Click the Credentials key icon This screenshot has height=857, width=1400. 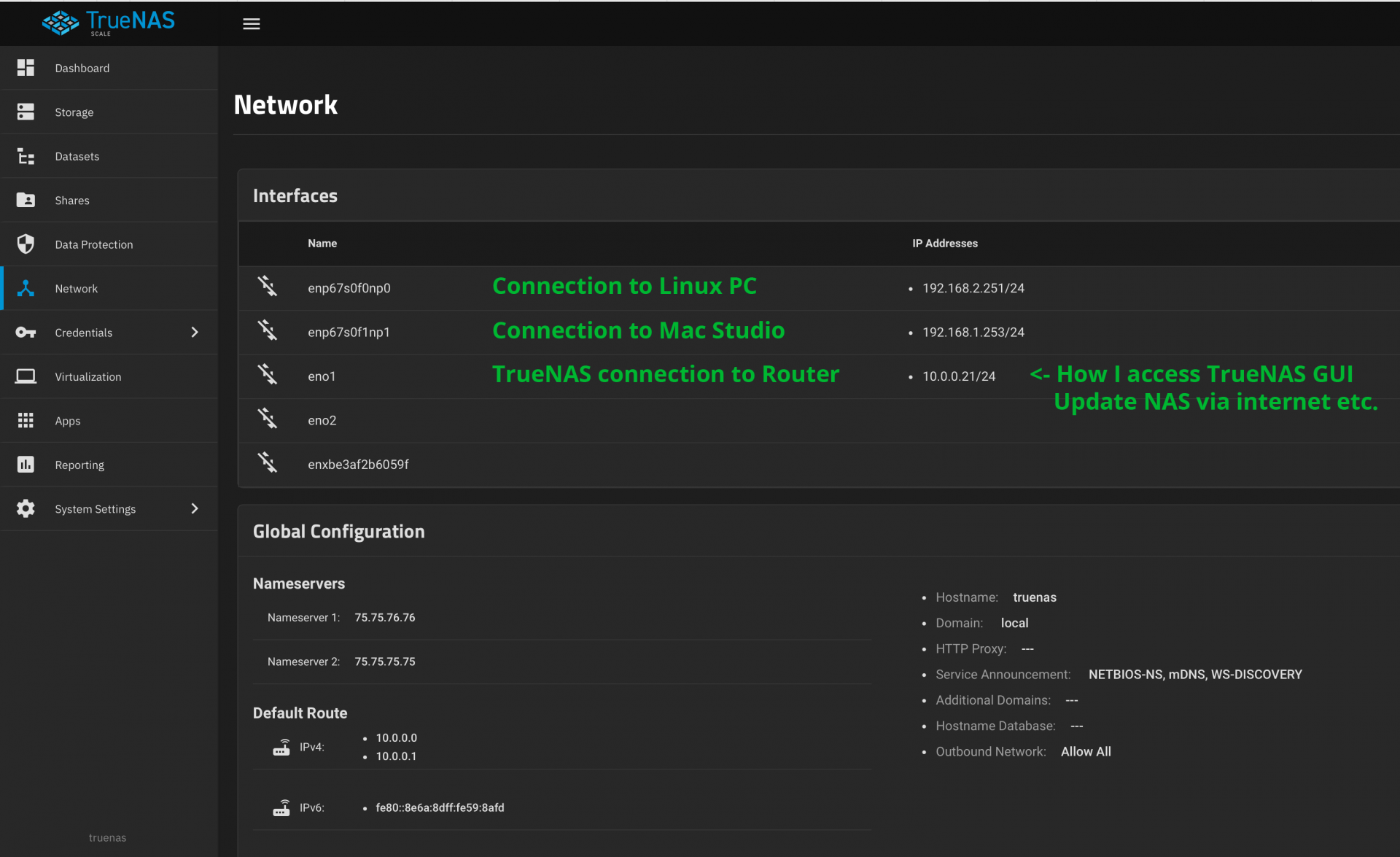26,333
